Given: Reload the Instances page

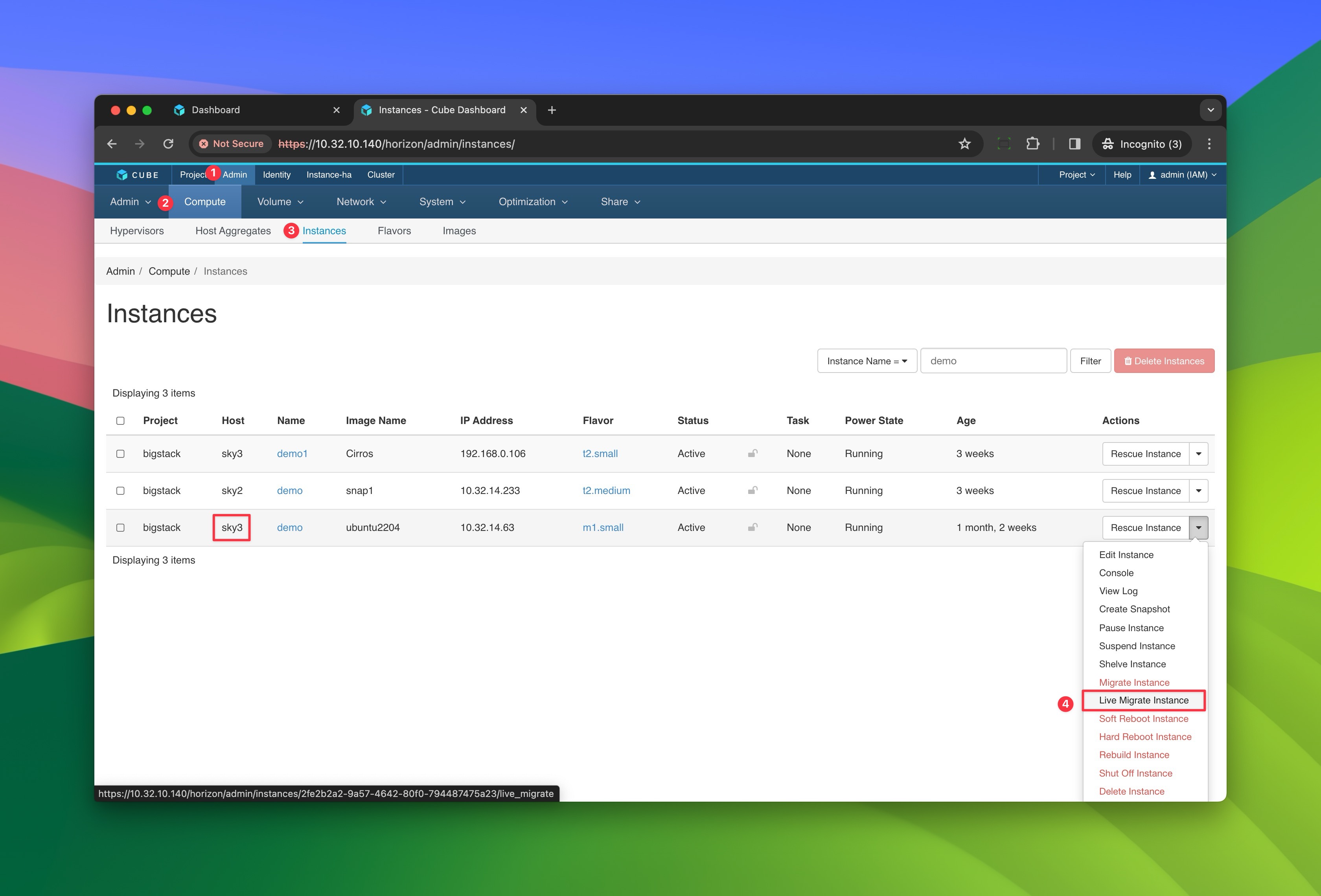Looking at the screenshot, I should 168,144.
